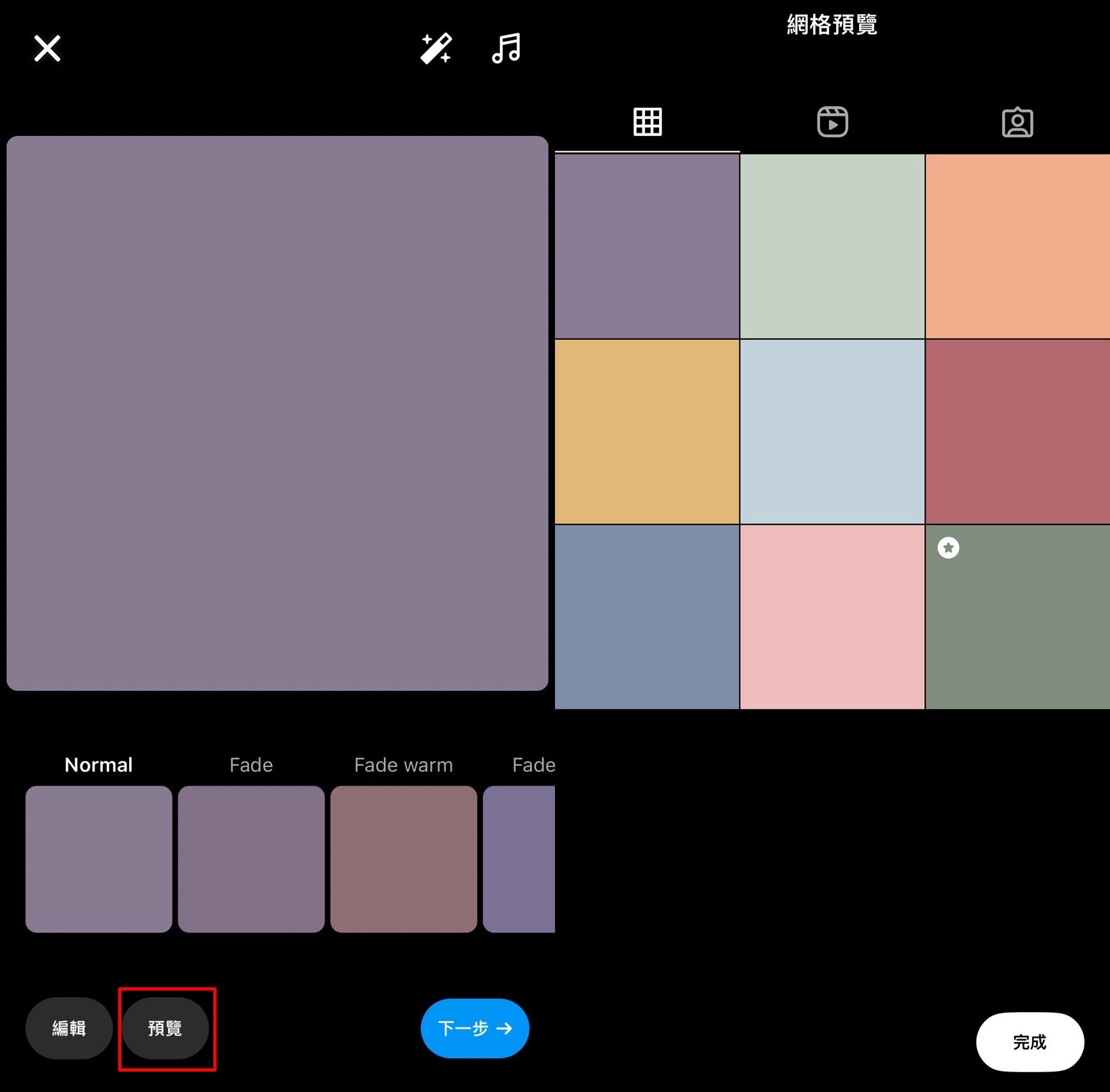Select the Fade filter thumbnail

tap(252, 859)
